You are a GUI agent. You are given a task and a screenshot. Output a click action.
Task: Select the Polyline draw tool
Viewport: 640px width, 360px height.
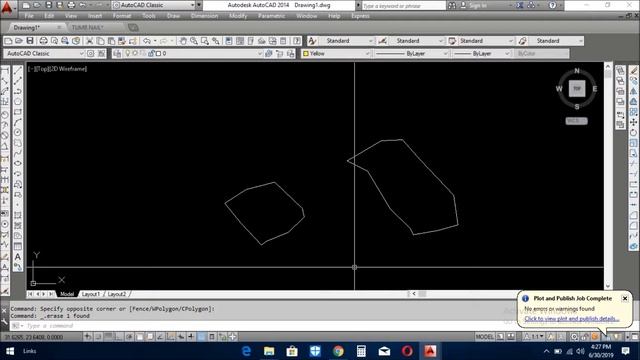18,91
